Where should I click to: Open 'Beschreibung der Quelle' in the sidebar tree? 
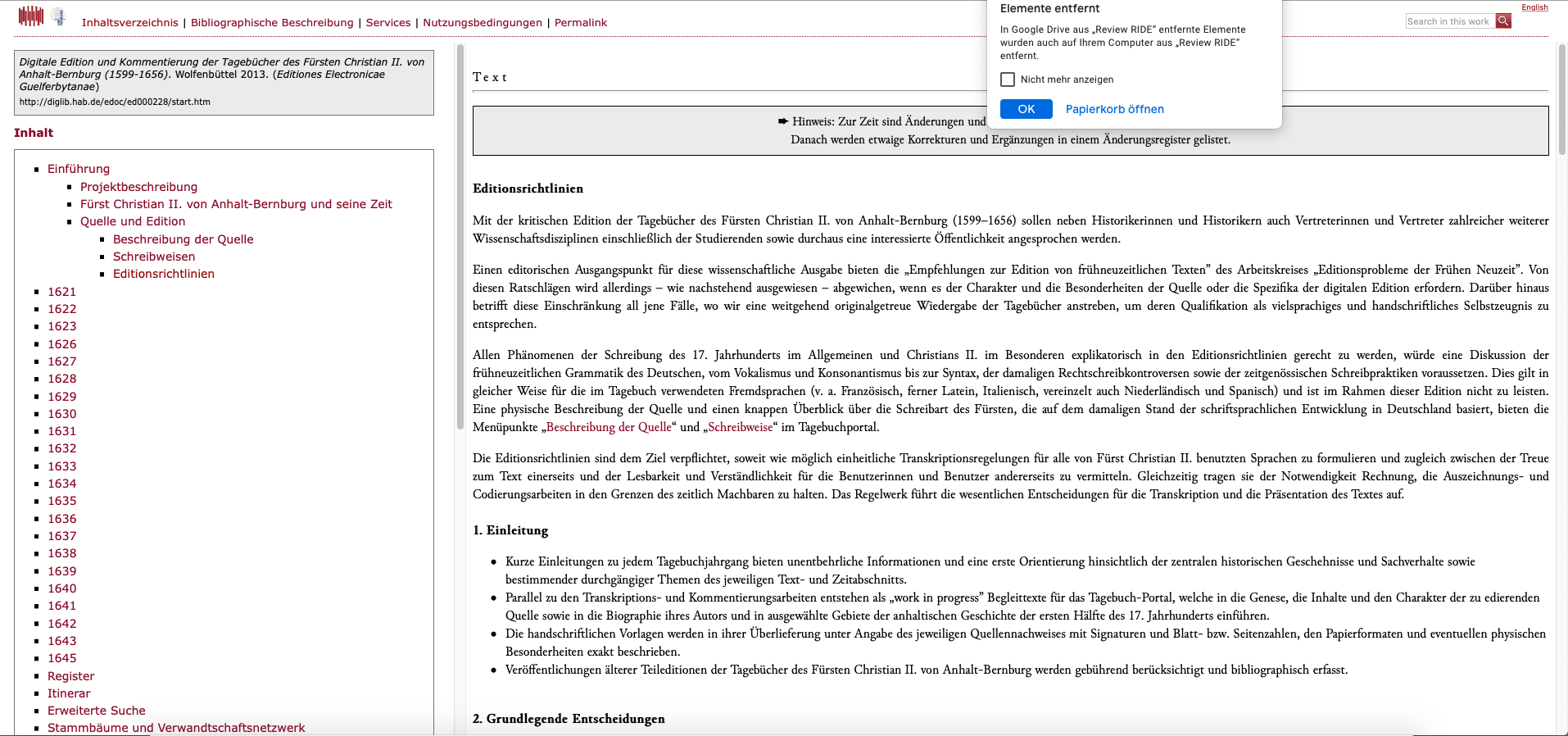pyautogui.click(x=184, y=239)
